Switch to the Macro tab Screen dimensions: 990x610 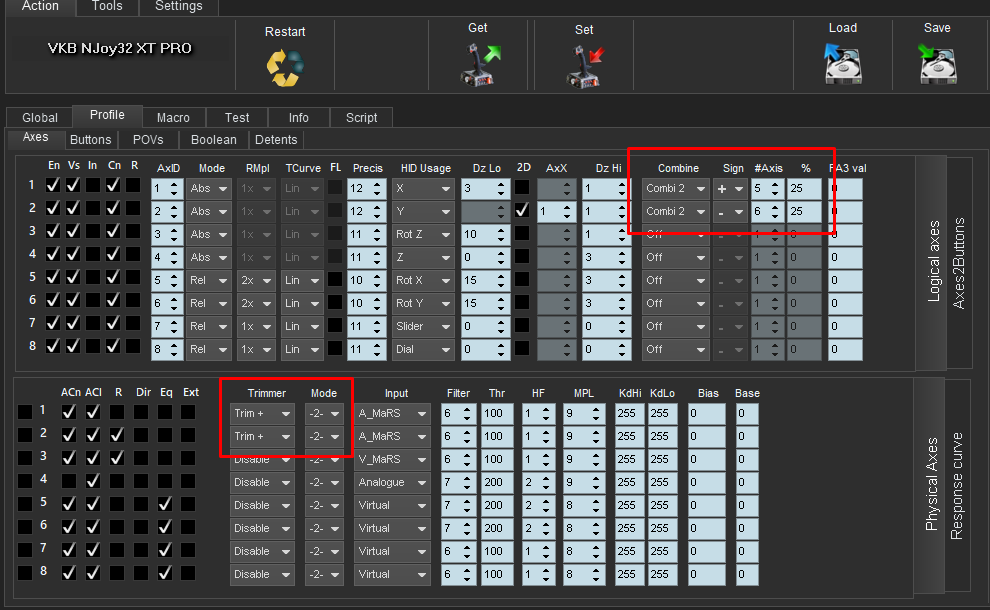[173, 117]
